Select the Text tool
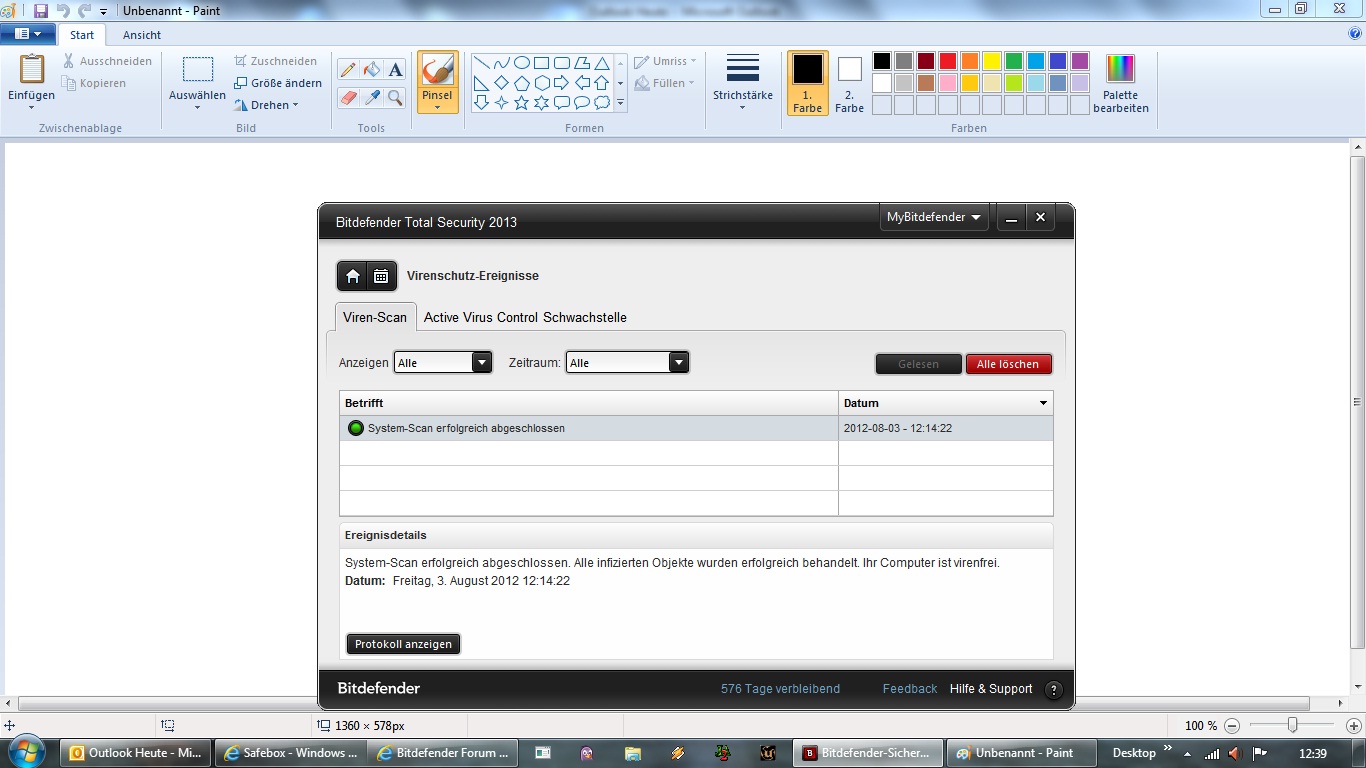This screenshot has width=1366, height=768. pos(396,70)
